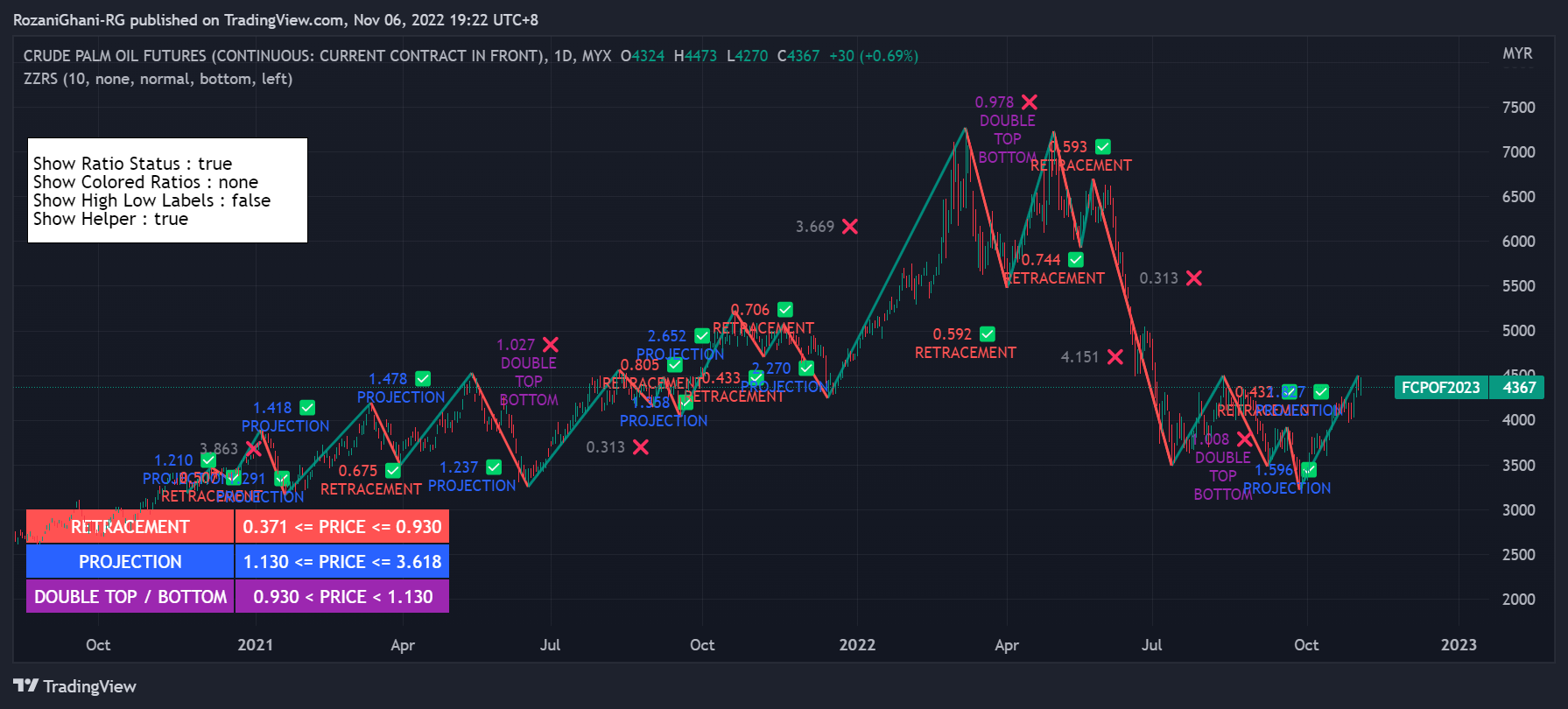The width and height of the screenshot is (1568, 709).
Task: Click the red X beside 1.027
Action: (x=551, y=345)
